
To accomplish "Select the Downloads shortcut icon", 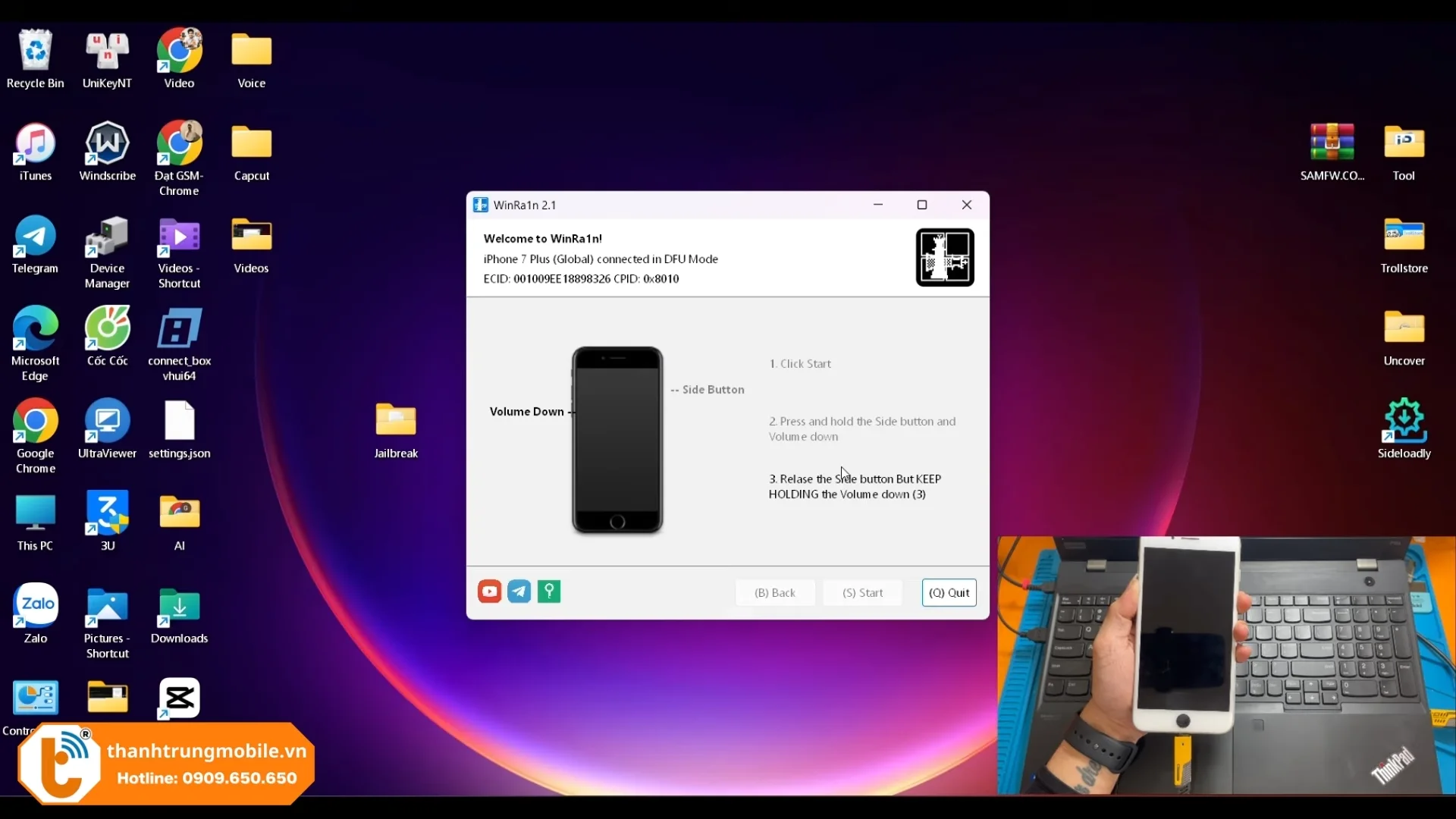I will [x=180, y=614].
